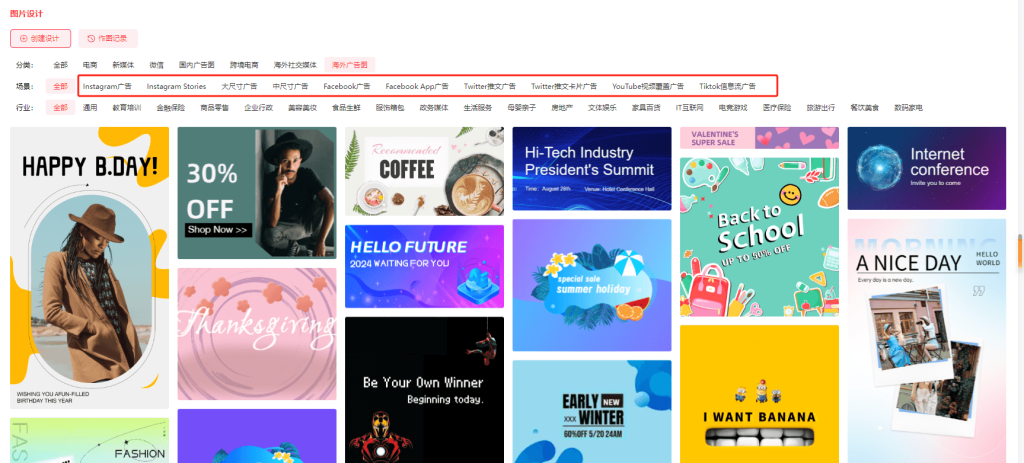Image resolution: width=1024 pixels, height=463 pixels.
Task: Open the 30% OFF Shop Now template
Action: [257, 193]
